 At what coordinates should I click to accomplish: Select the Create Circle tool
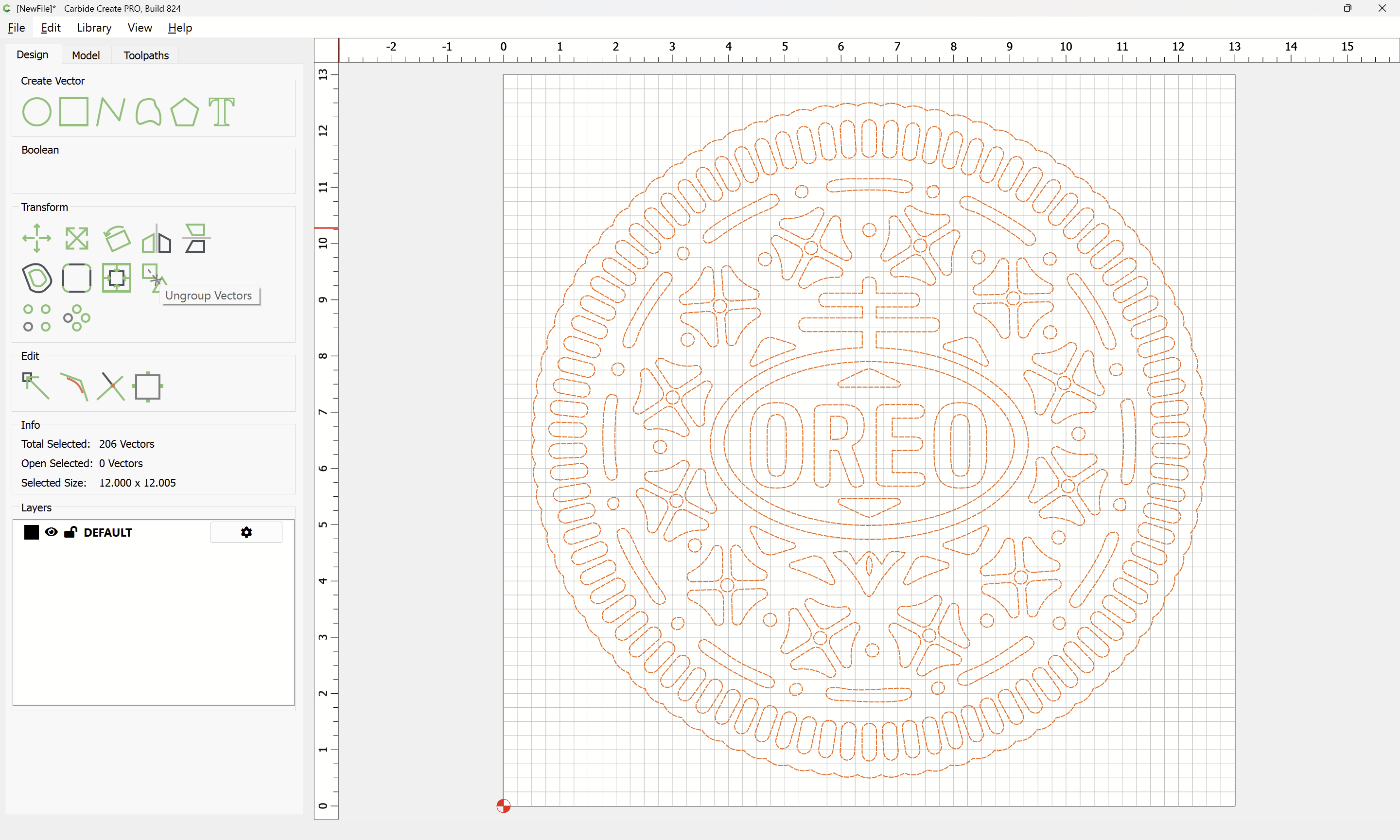(36, 111)
